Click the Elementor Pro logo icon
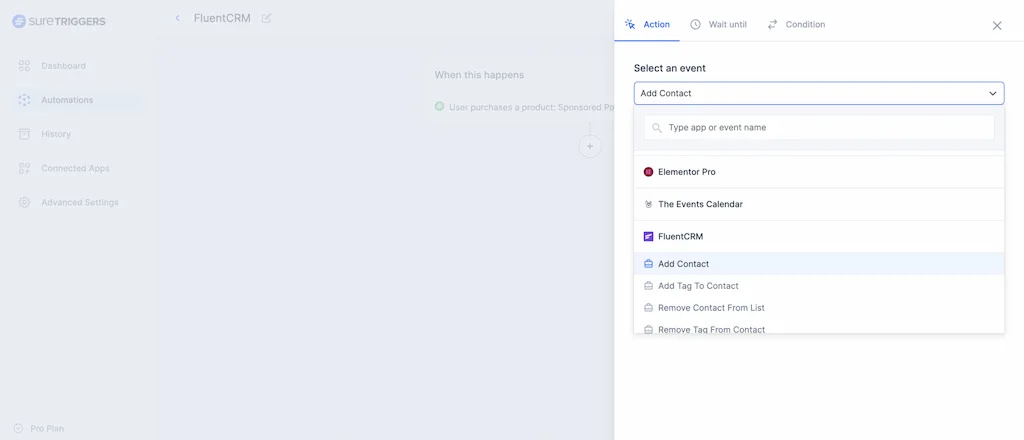The width and height of the screenshot is (1024, 440). 648,172
